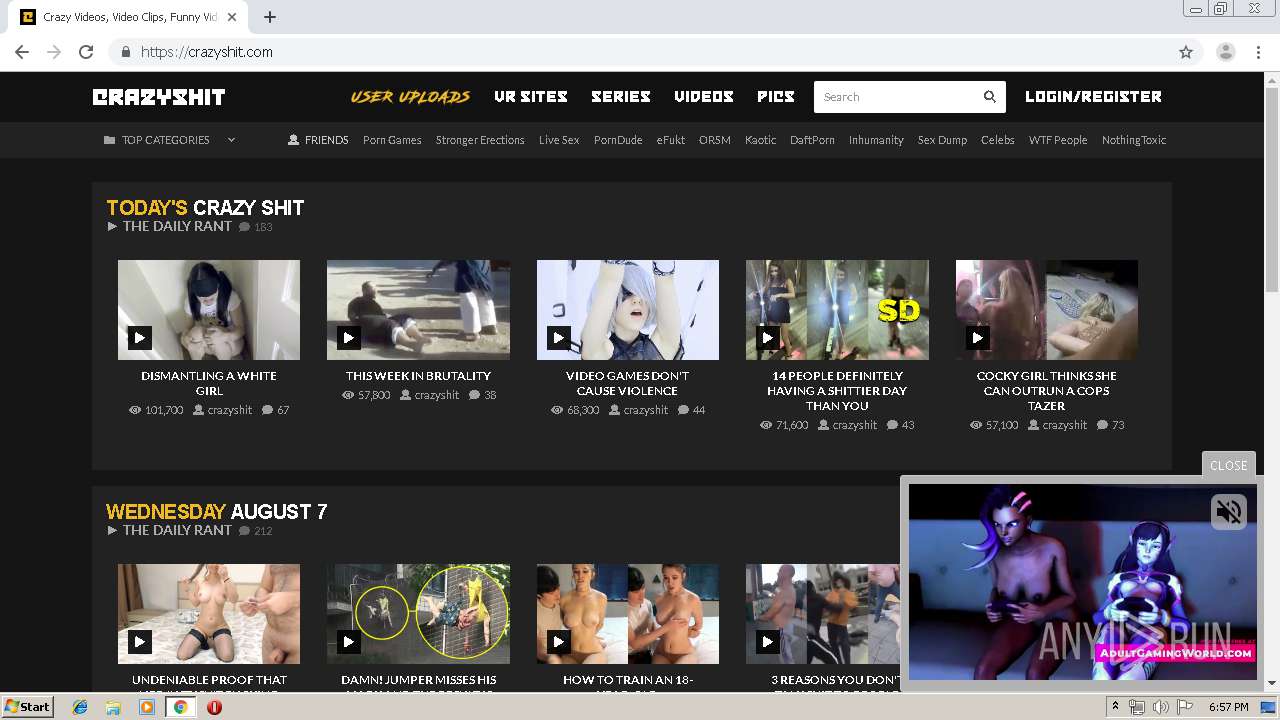Click play icon on the Cocky Girl tazer thumbnail
The width and height of the screenshot is (1280, 720).
pyautogui.click(x=978, y=338)
